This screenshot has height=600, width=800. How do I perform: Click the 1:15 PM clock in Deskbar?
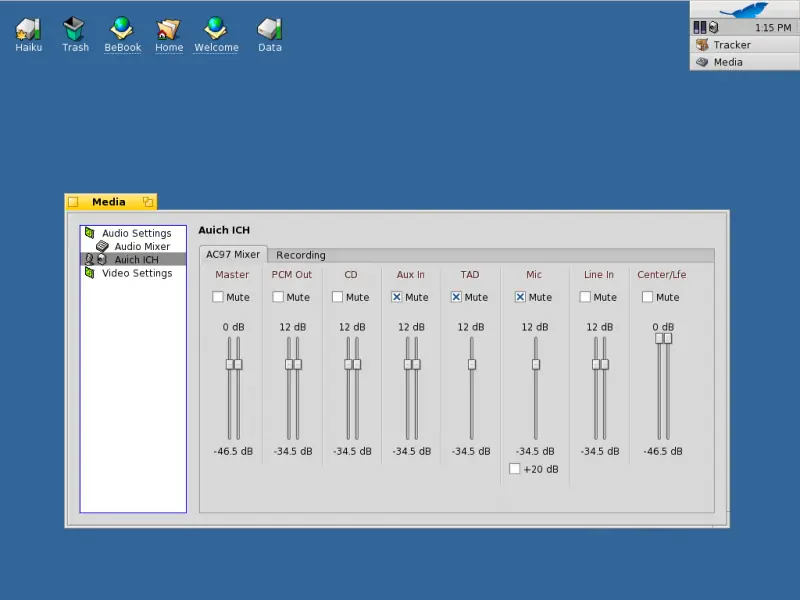(x=772, y=28)
